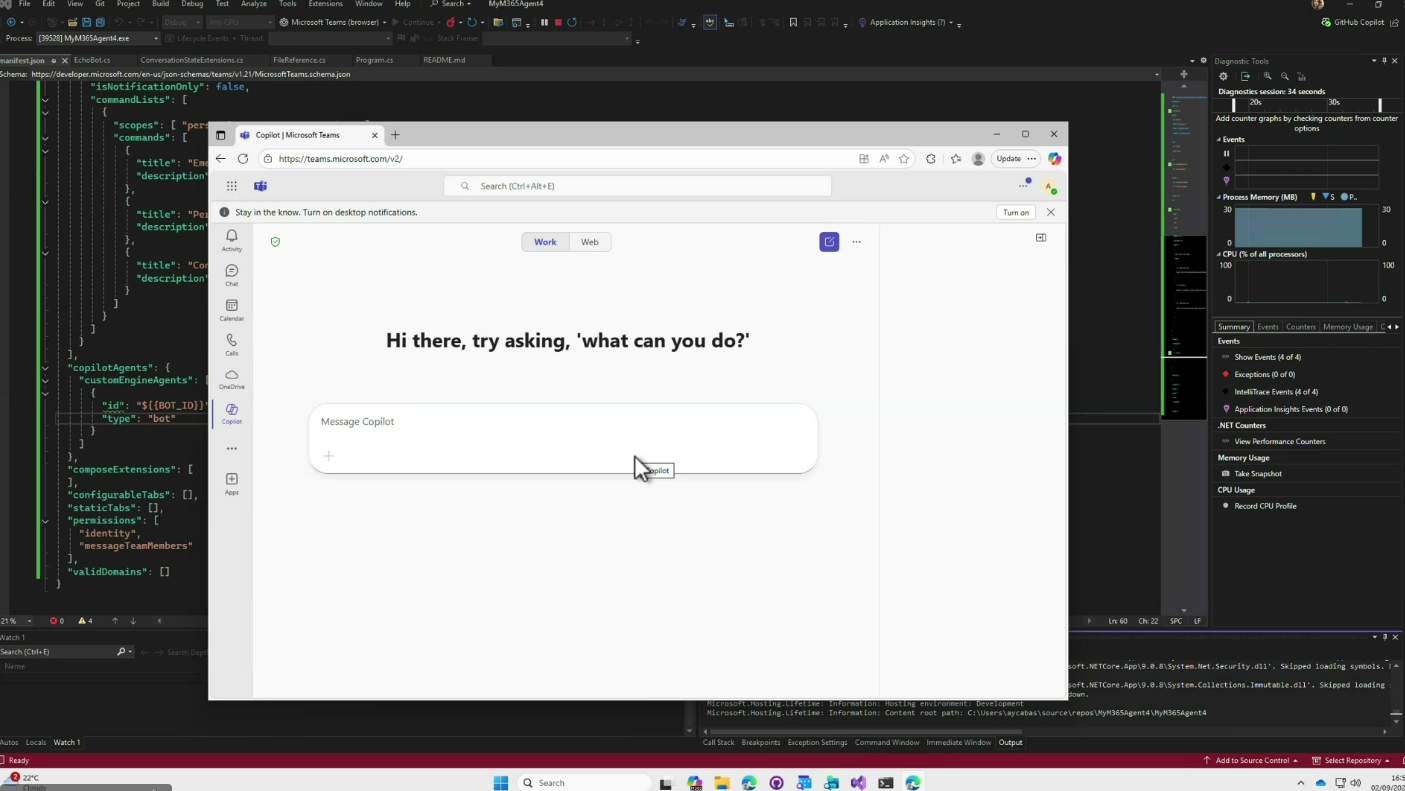The width and height of the screenshot is (1405, 791).
Task: Click the Edge Update button
Action: tap(1009, 159)
